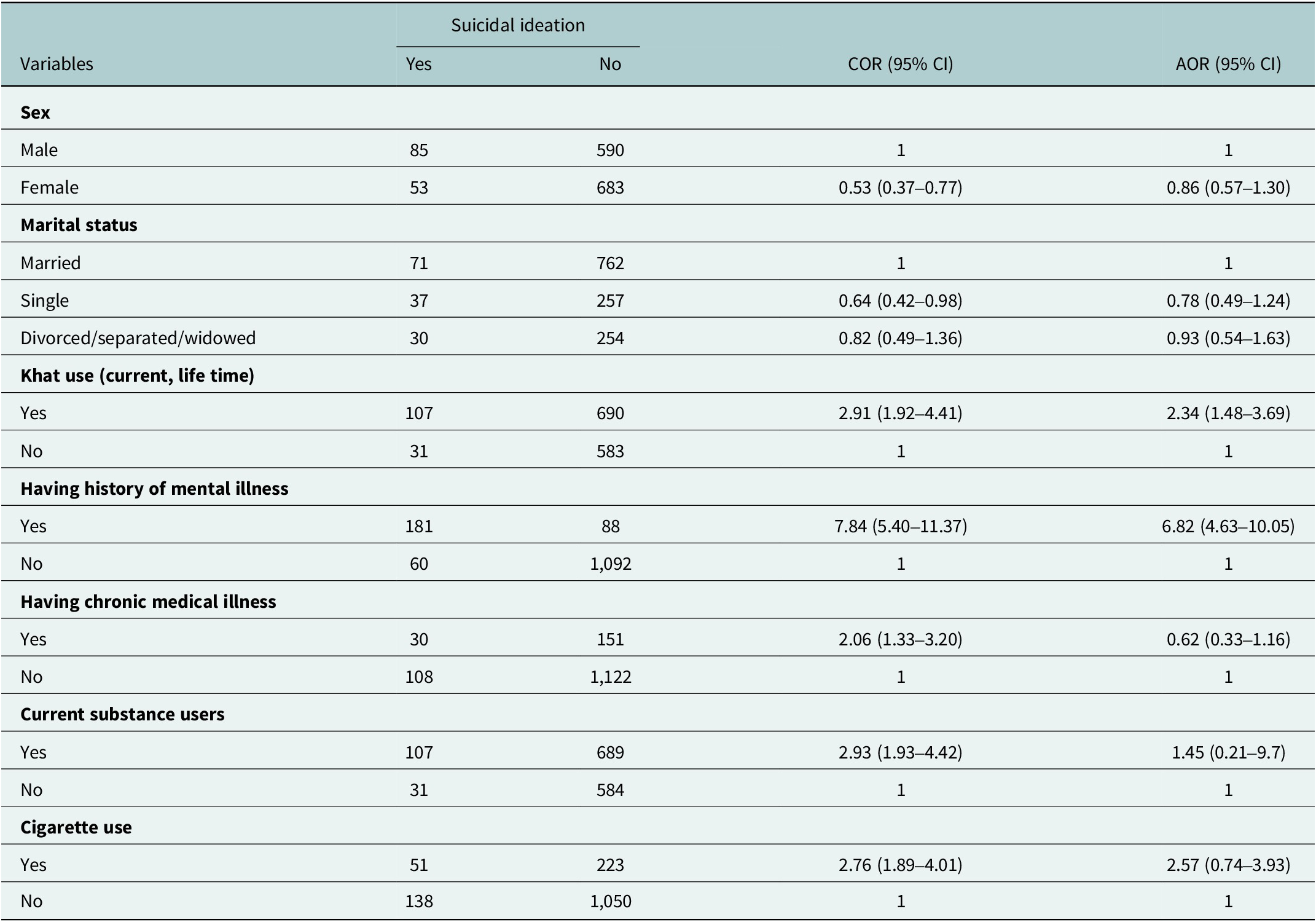This screenshot has width=1316, height=922.
Task: Select the value 2.76 (1.89–4.01)
Action: coord(900,865)
